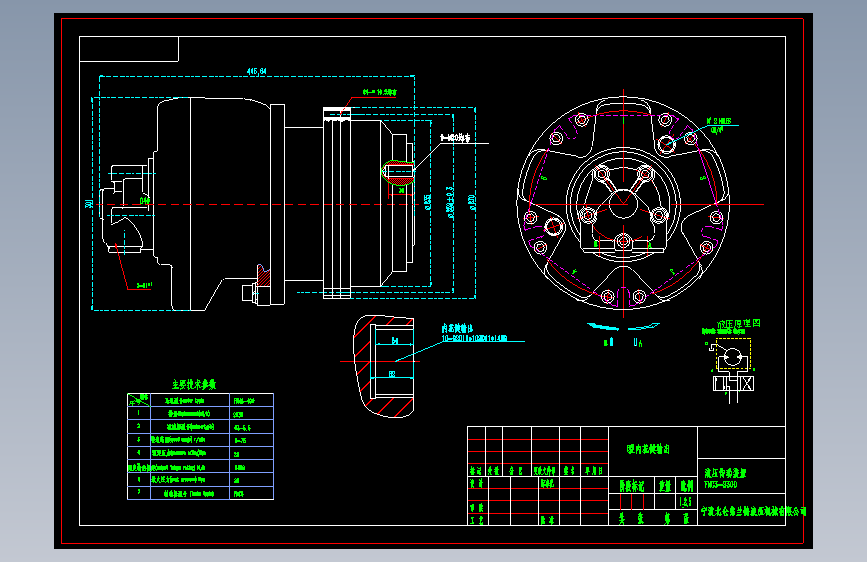Image resolution: width=867 pixels, height=562 pixels.
Task: Select the company name in title block
Action: tap(753, 511)
